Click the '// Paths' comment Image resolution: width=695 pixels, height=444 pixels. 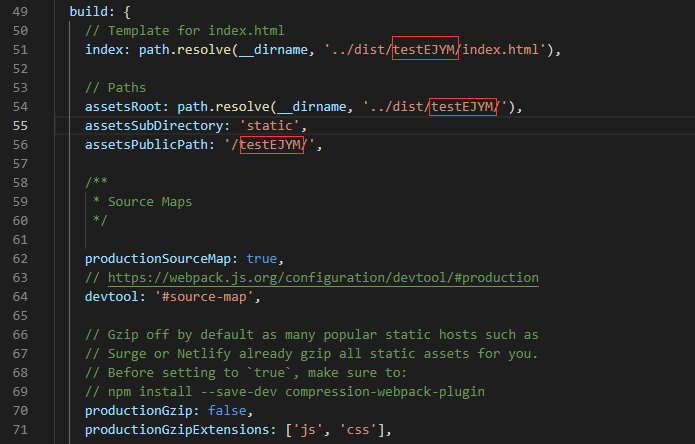click(115, 88)
